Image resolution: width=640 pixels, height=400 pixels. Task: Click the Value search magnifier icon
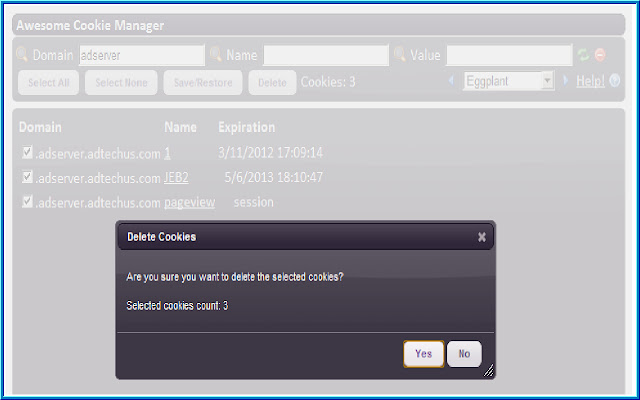pos(400,54)
